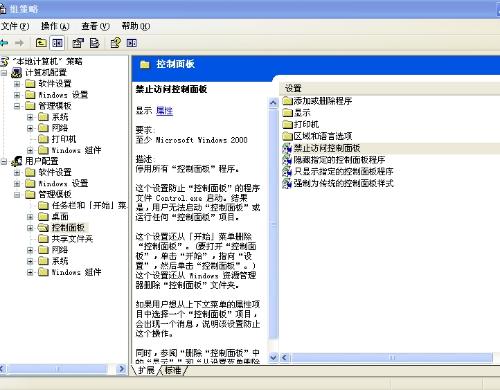Click description pane scroll up arrow

[x=273, y=102]
